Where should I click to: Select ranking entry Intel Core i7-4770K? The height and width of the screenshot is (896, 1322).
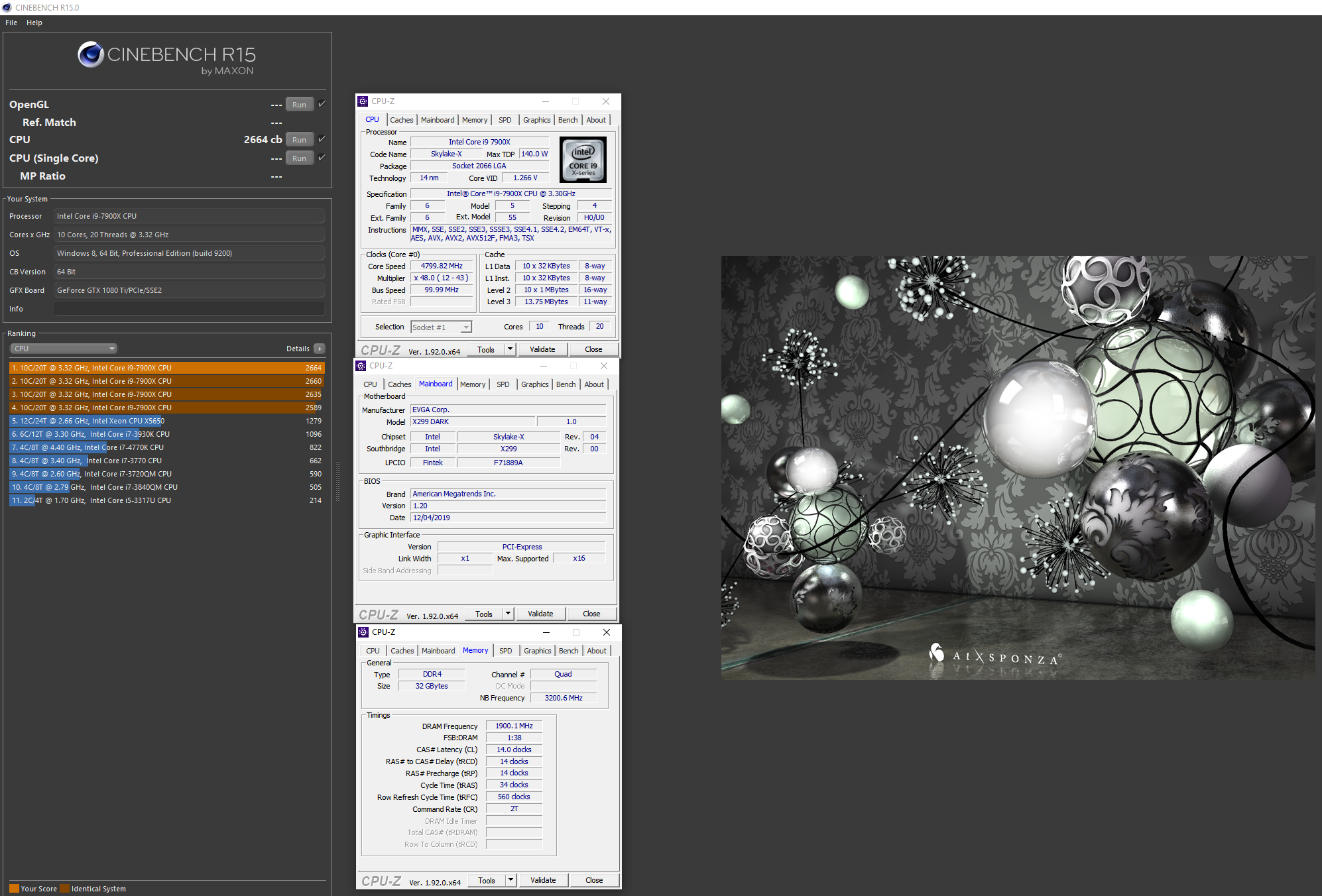[167, 447]
